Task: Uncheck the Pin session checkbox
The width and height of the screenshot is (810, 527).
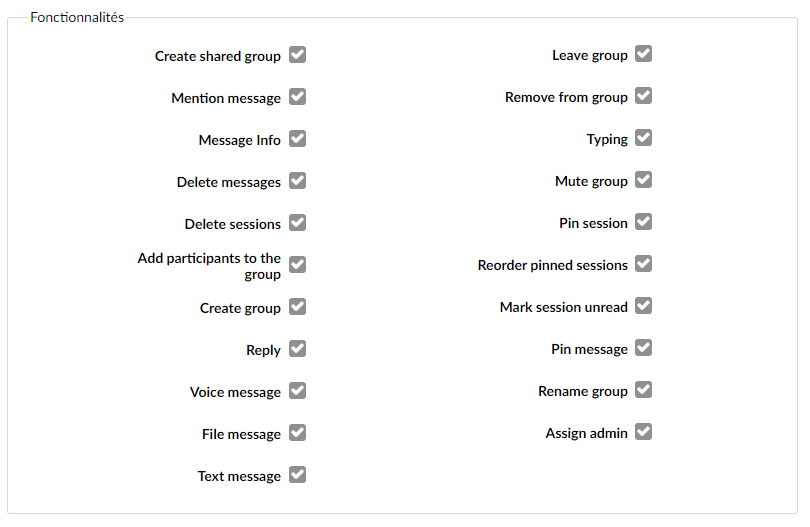Action: (x=644, y=222)
